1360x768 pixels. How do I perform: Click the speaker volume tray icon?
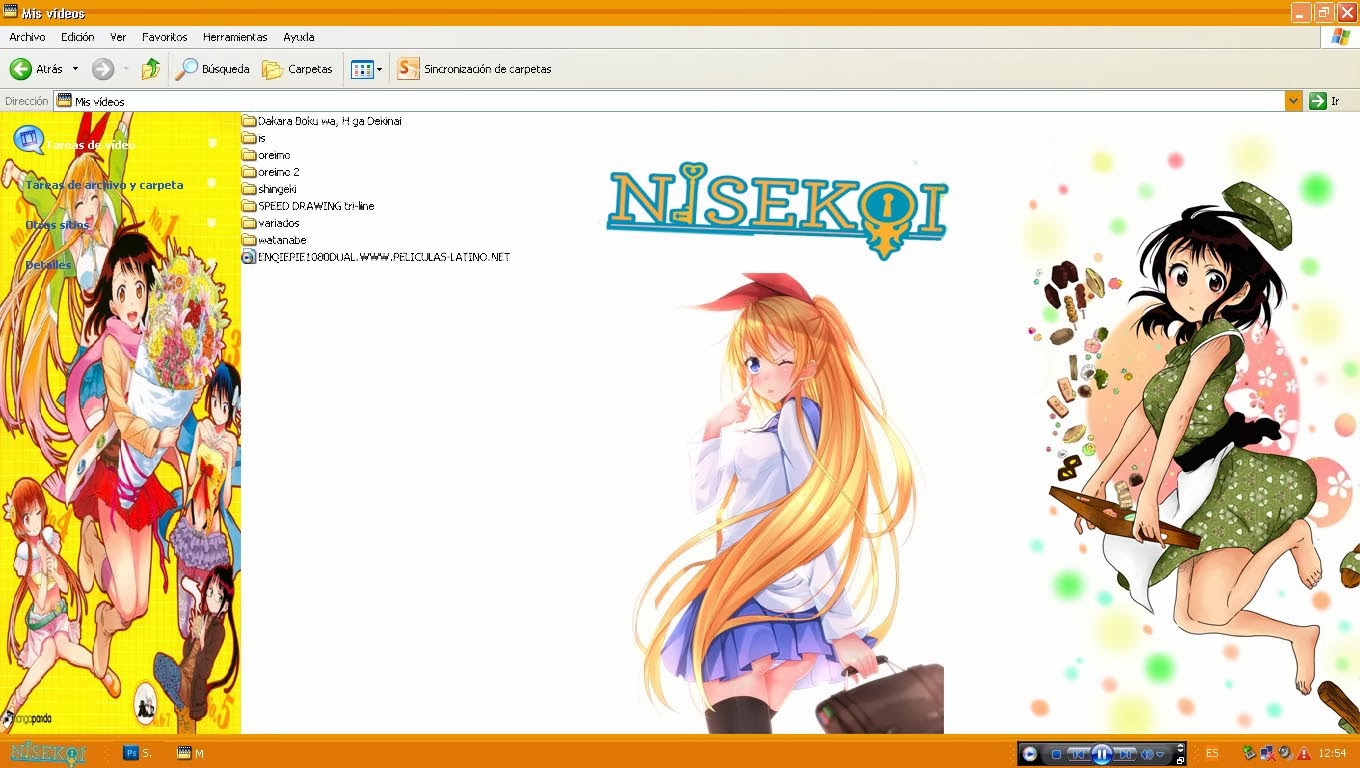coord(1285,753)
